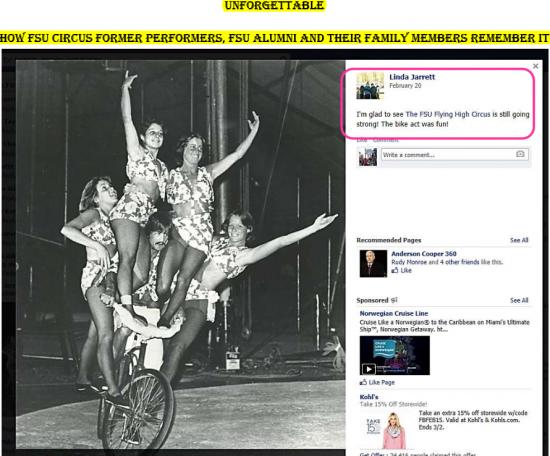Click the Like Page thumbs-up icon
Image resolution: width=550 pixels, height=456 pixels.
(363, 382)
